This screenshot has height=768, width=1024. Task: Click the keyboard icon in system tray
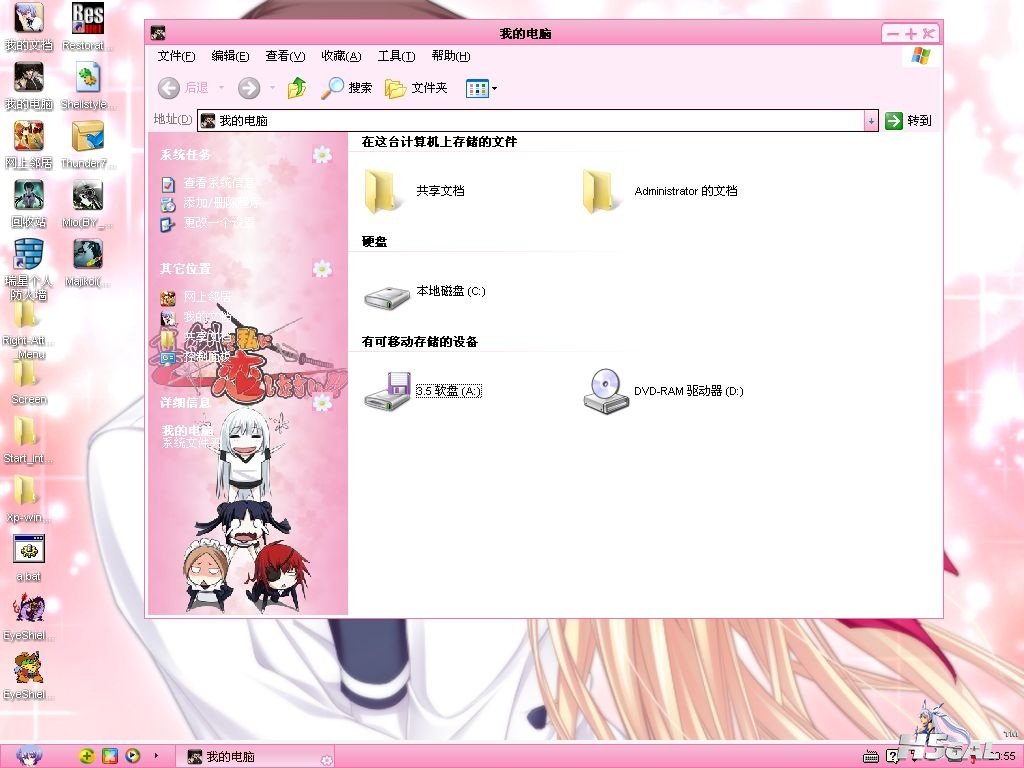pyautogui.click(x=871, y=757)
